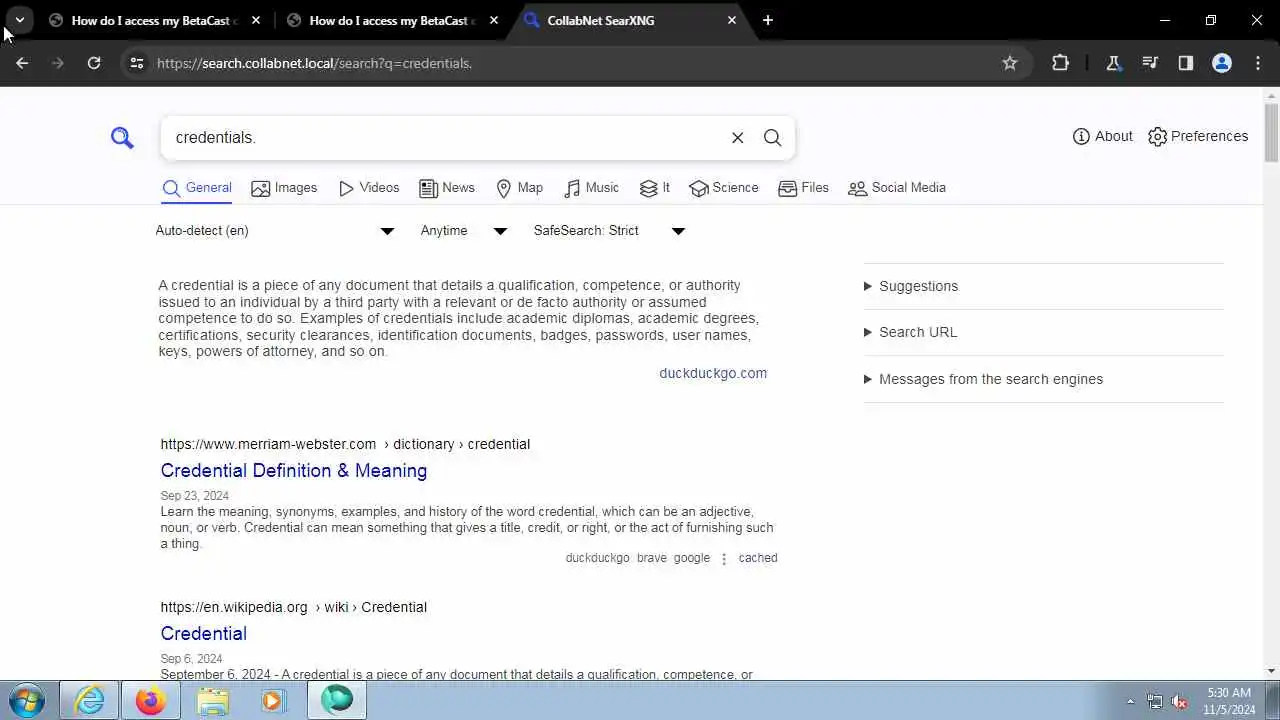The width and height of the screenshot is (1280, 720).
Task: Open the Windows Start menu
Action: click(27, 701)
